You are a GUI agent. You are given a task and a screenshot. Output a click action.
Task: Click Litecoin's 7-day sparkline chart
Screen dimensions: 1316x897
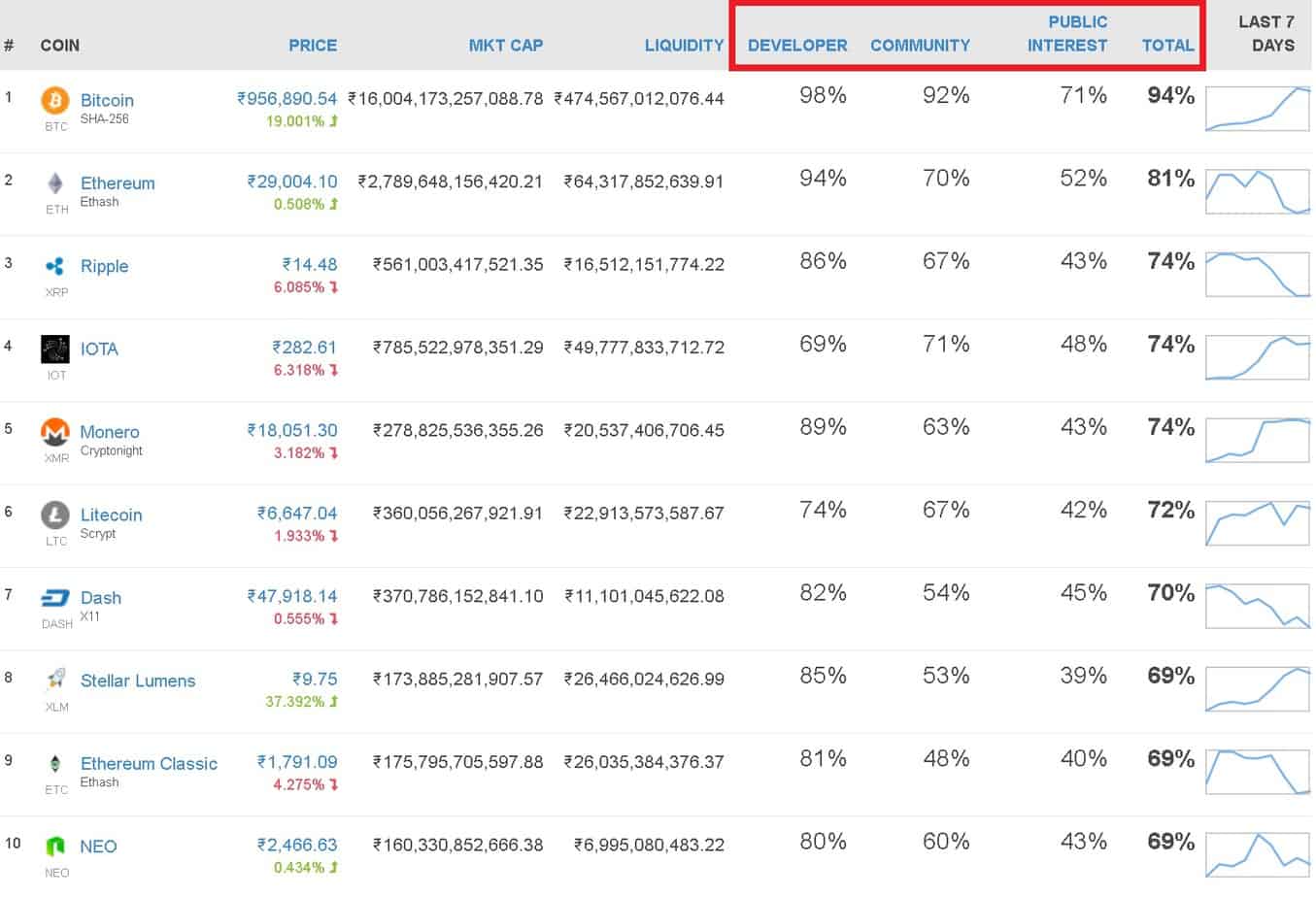[1258, 523]
